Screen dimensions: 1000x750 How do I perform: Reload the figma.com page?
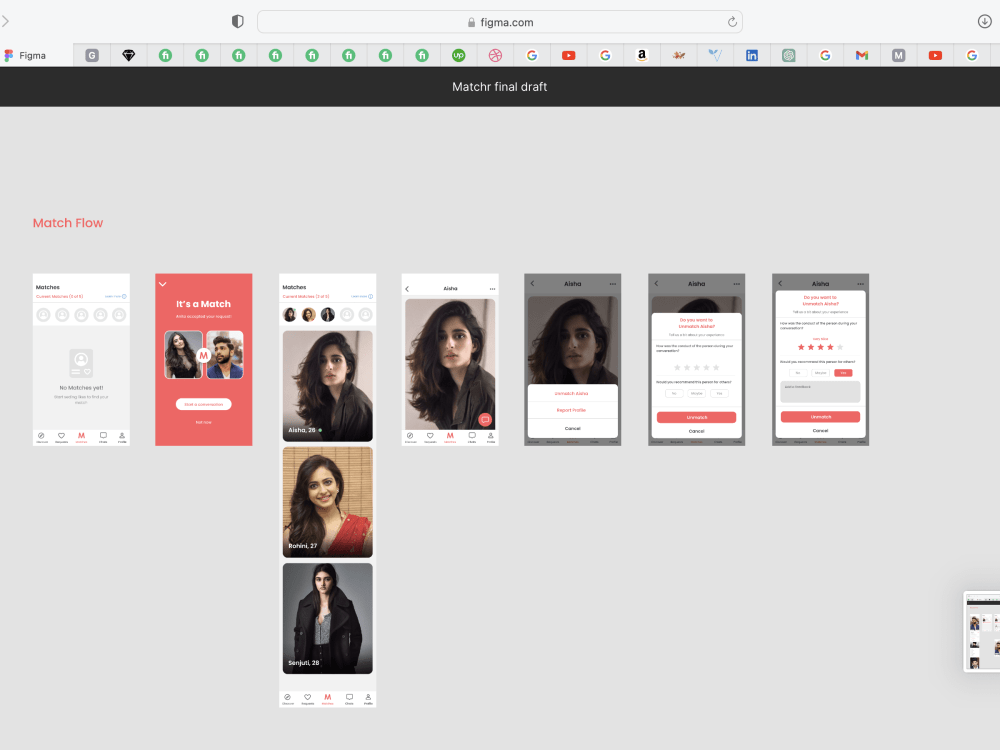coord(732,22)
